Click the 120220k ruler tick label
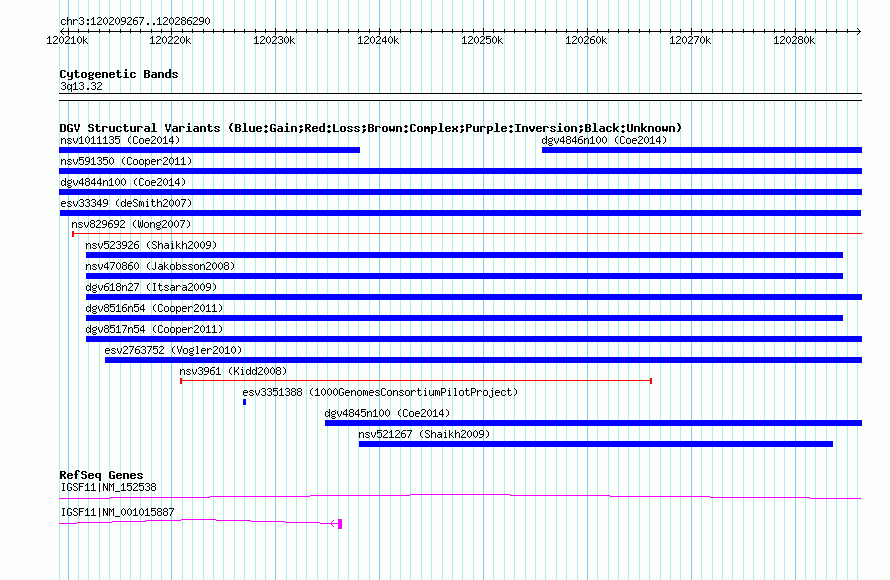Screen dimensions: 890x580 [x=170, y=40]
